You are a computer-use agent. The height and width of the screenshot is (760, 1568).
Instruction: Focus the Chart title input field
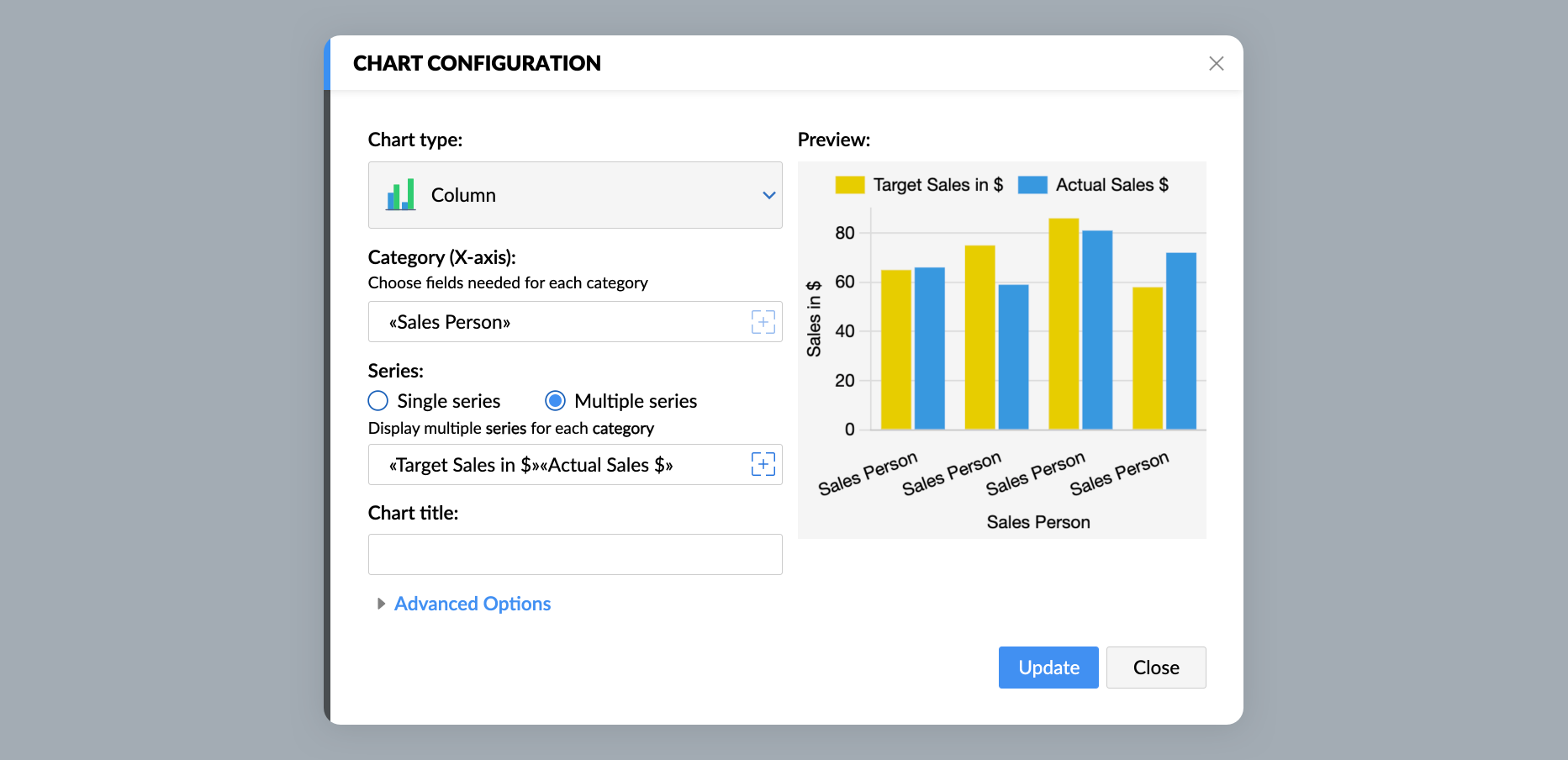575,555
